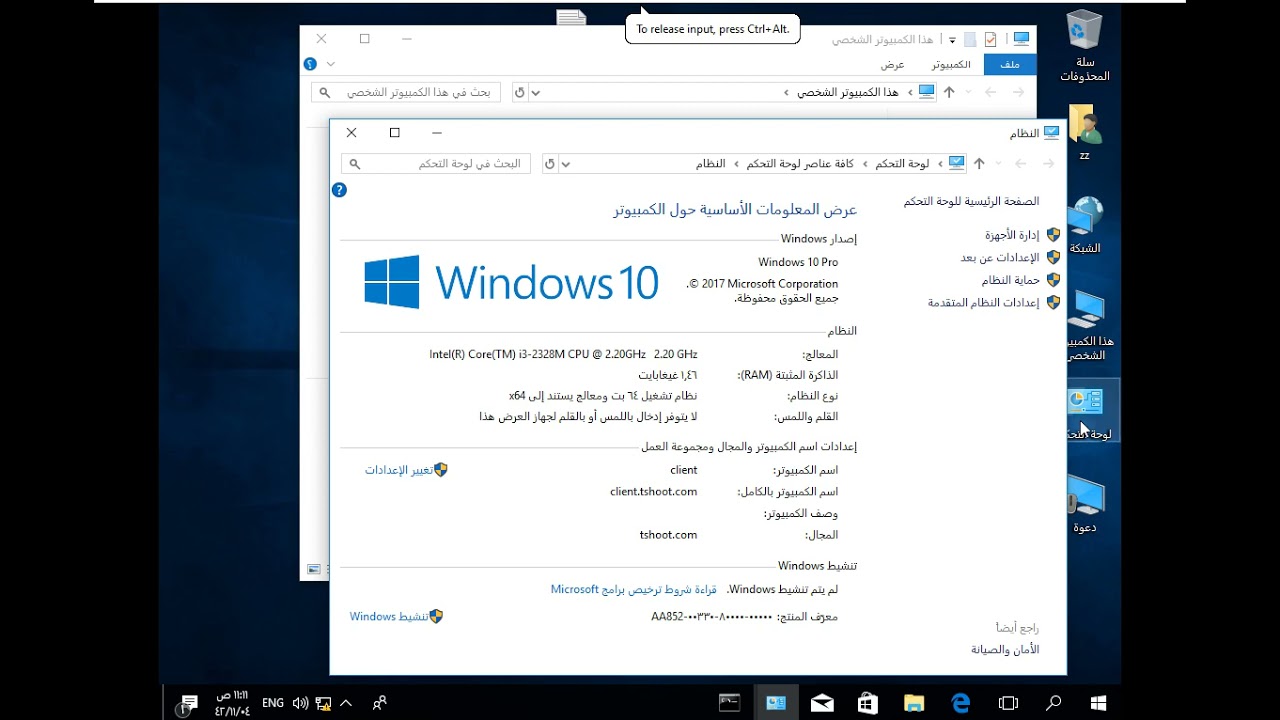Open the Computer (الكمبيوتر) tab in File Explorer
Viewport: 1280px width, 720px height.
(x=951, y=64)
